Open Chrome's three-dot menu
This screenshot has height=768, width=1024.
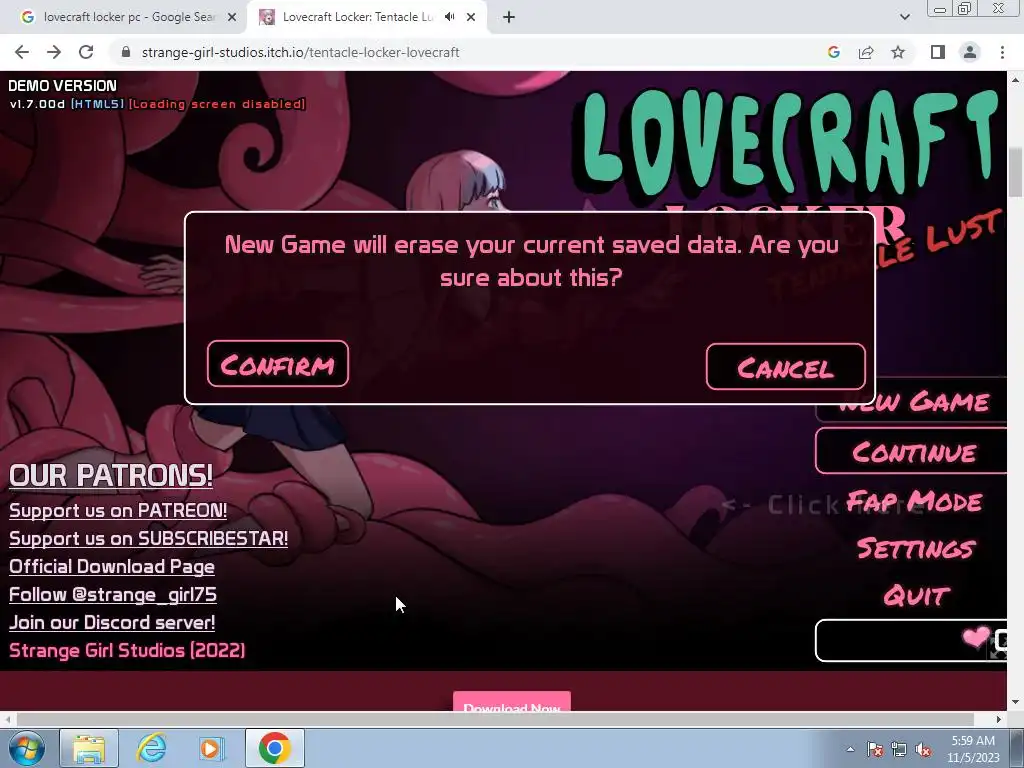click(1002, 52)
